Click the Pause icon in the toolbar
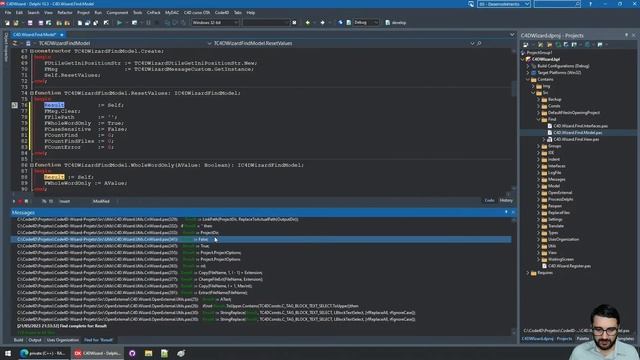The image size is (640, 360). pyautogui.click(x=148, y=23)
